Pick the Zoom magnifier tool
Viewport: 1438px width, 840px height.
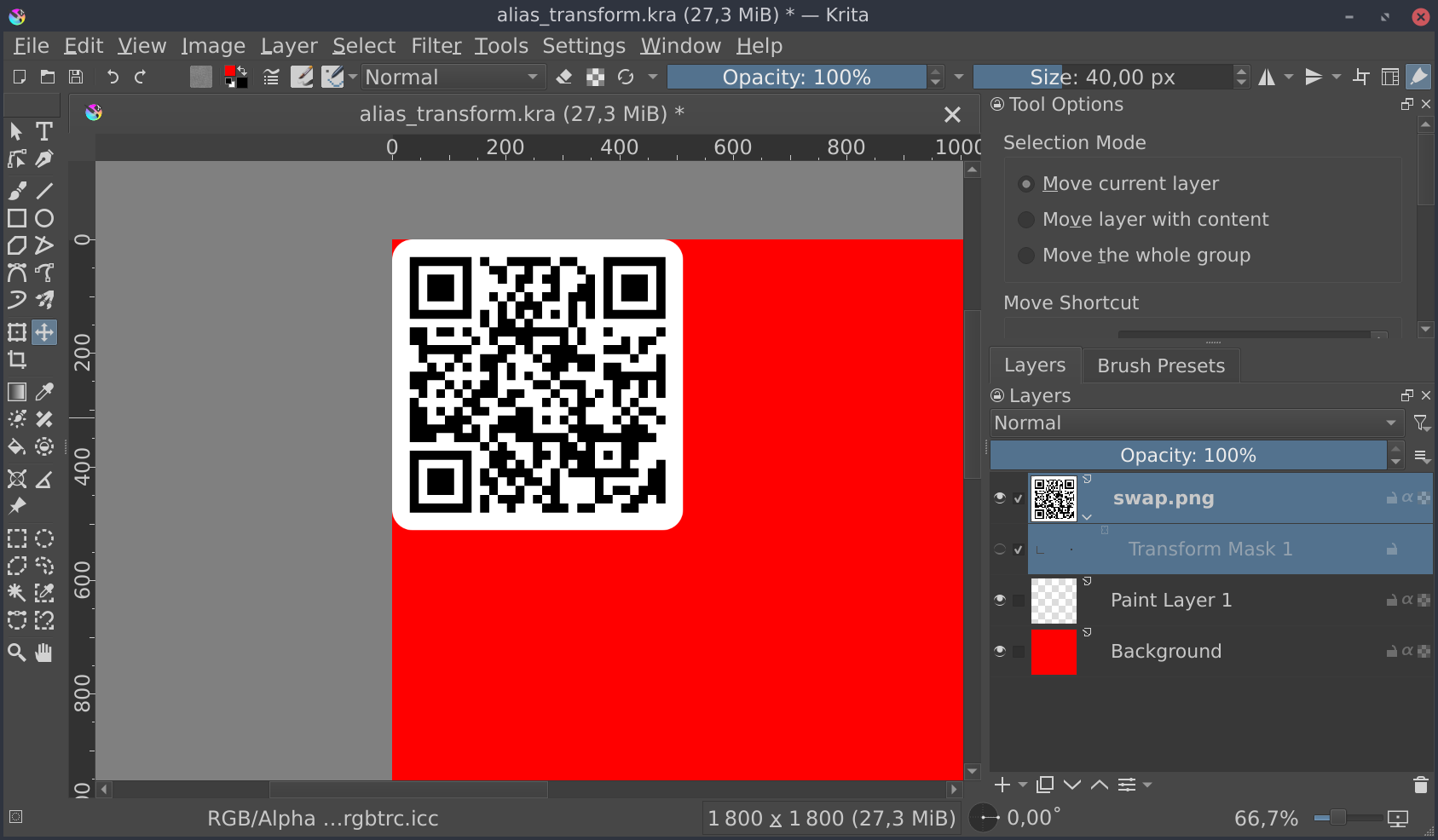tap(17, 653)
